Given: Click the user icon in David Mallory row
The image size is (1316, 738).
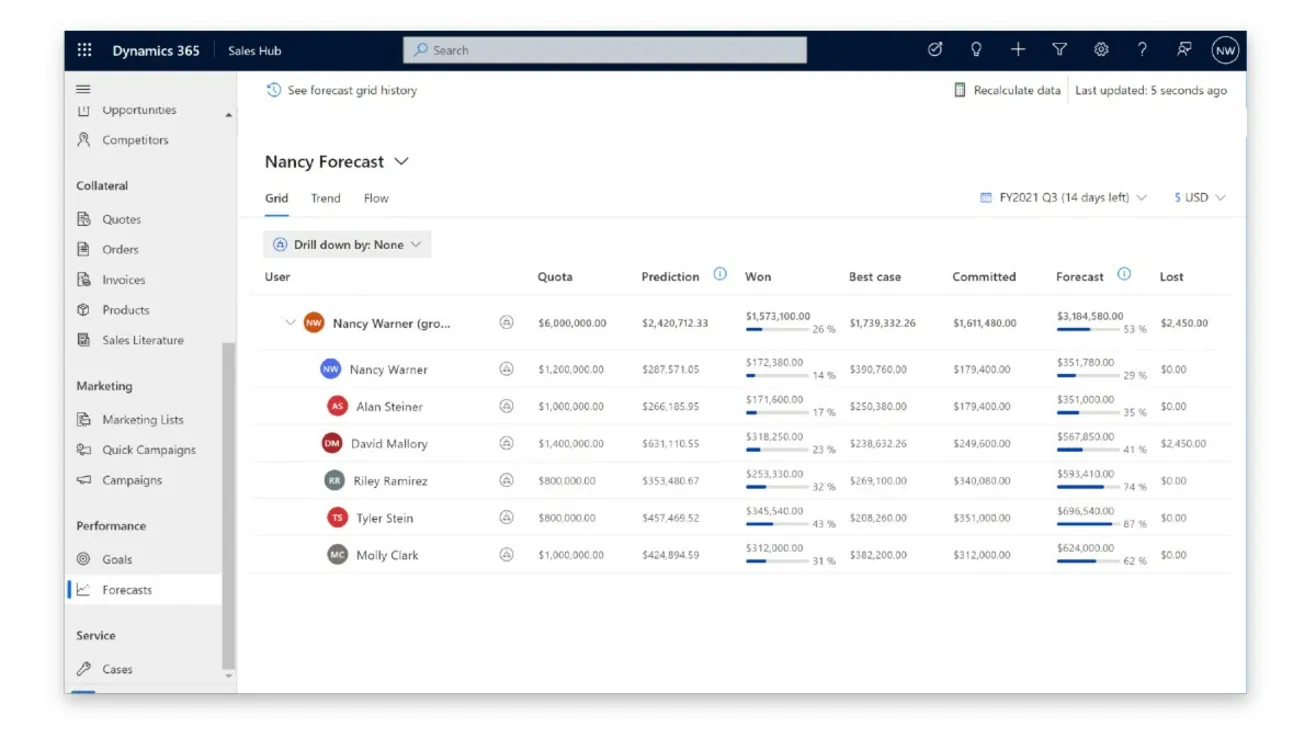Looking at the screenshot, I should tap(506, 443).
